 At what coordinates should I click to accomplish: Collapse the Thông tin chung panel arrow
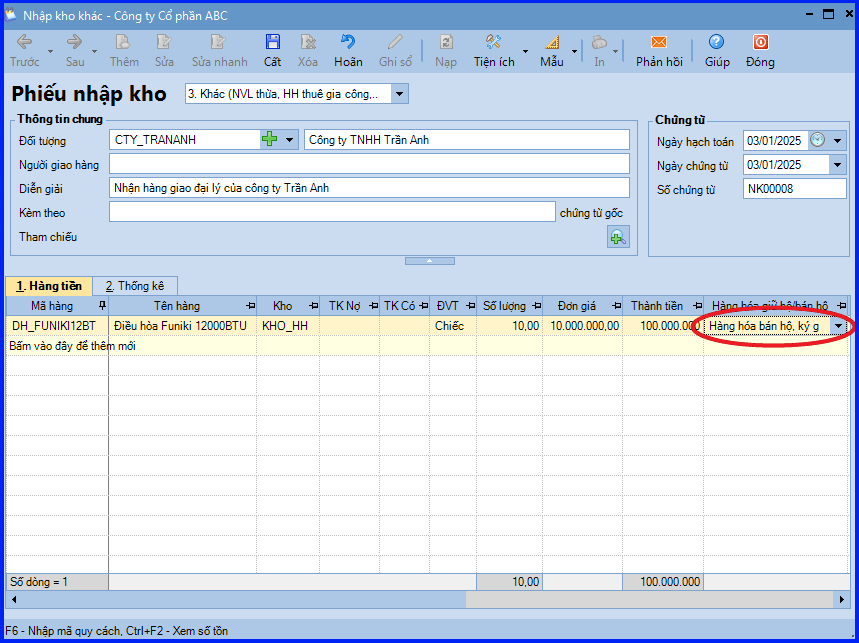pos(430,261)
